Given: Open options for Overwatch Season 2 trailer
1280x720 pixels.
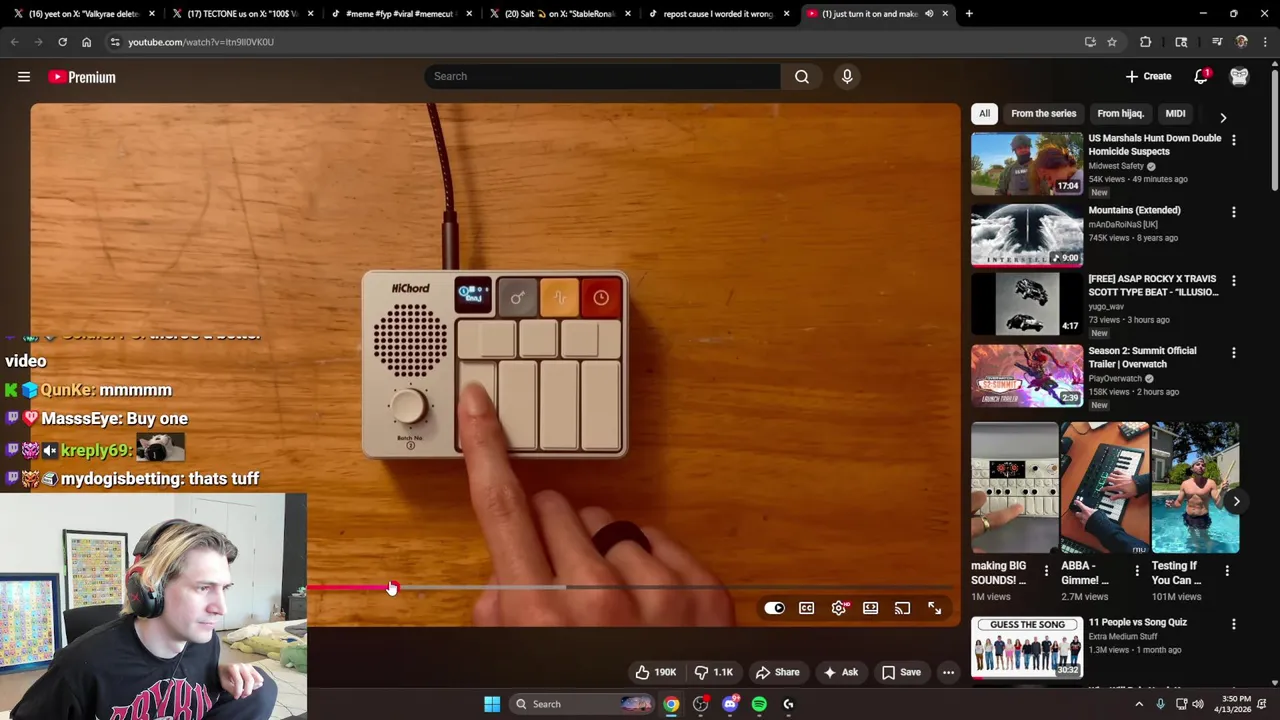Looking at the screenshot, I should click(x=1233, y=353).
